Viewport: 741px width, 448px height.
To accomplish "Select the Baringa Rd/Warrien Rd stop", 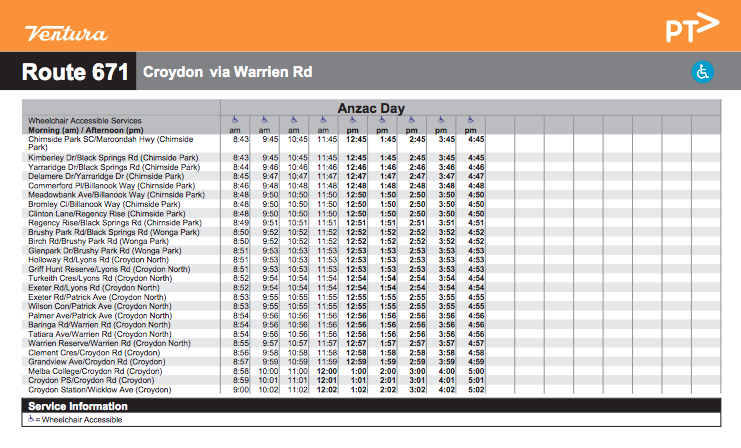I will [99, 325].
